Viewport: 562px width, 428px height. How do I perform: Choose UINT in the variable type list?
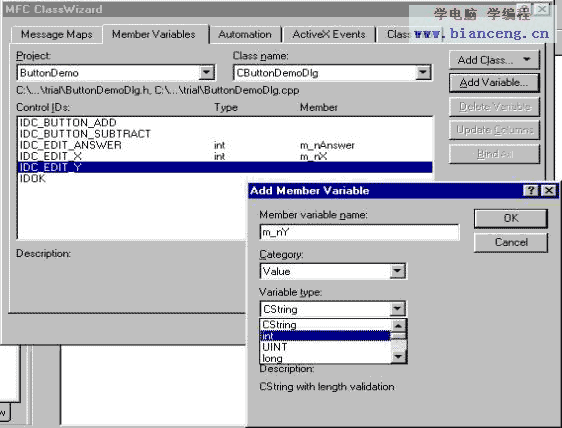pos(325,347)
